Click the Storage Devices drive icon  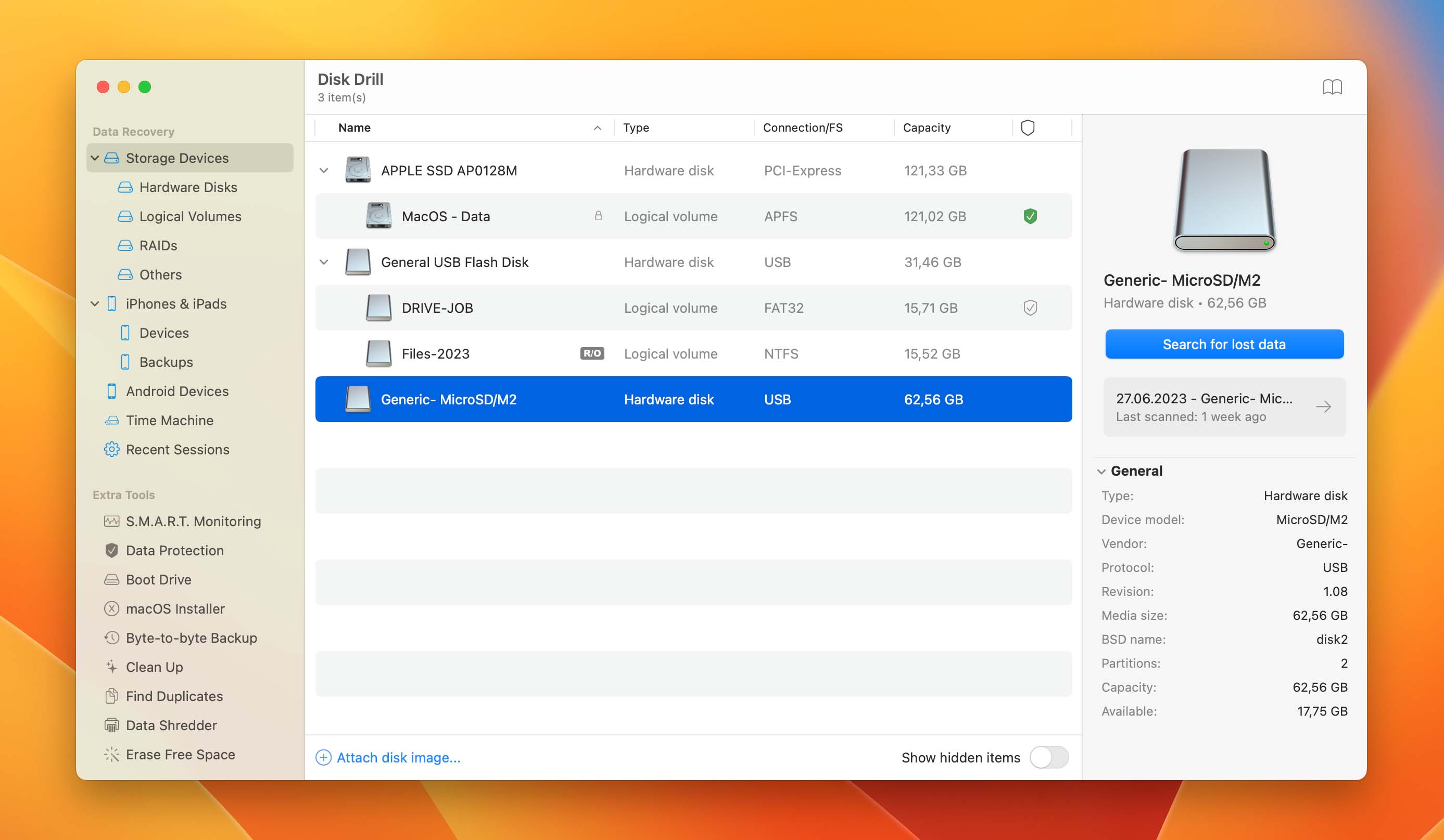(x=112, y=158)
